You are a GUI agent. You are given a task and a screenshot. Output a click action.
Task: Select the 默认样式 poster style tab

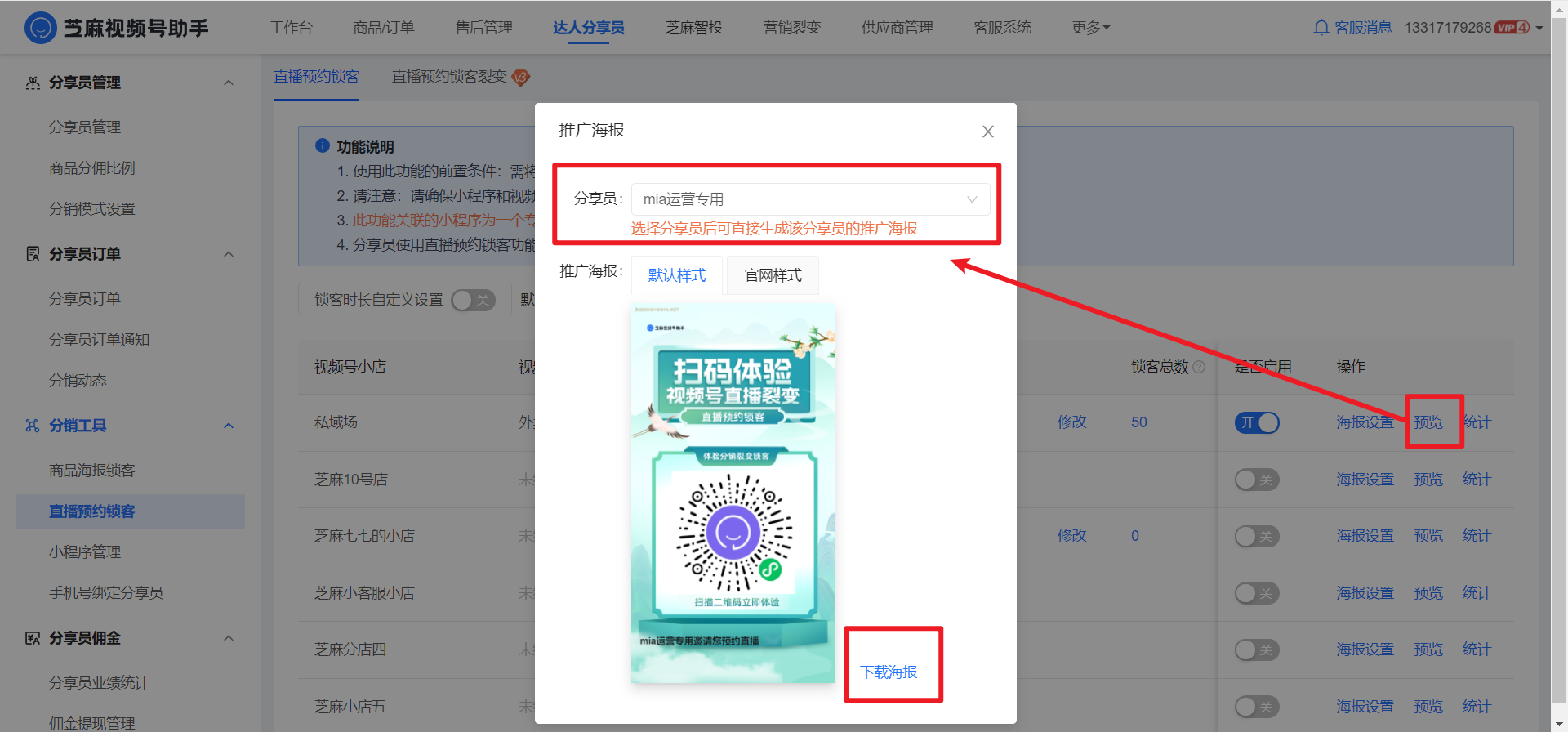[677, 275]
